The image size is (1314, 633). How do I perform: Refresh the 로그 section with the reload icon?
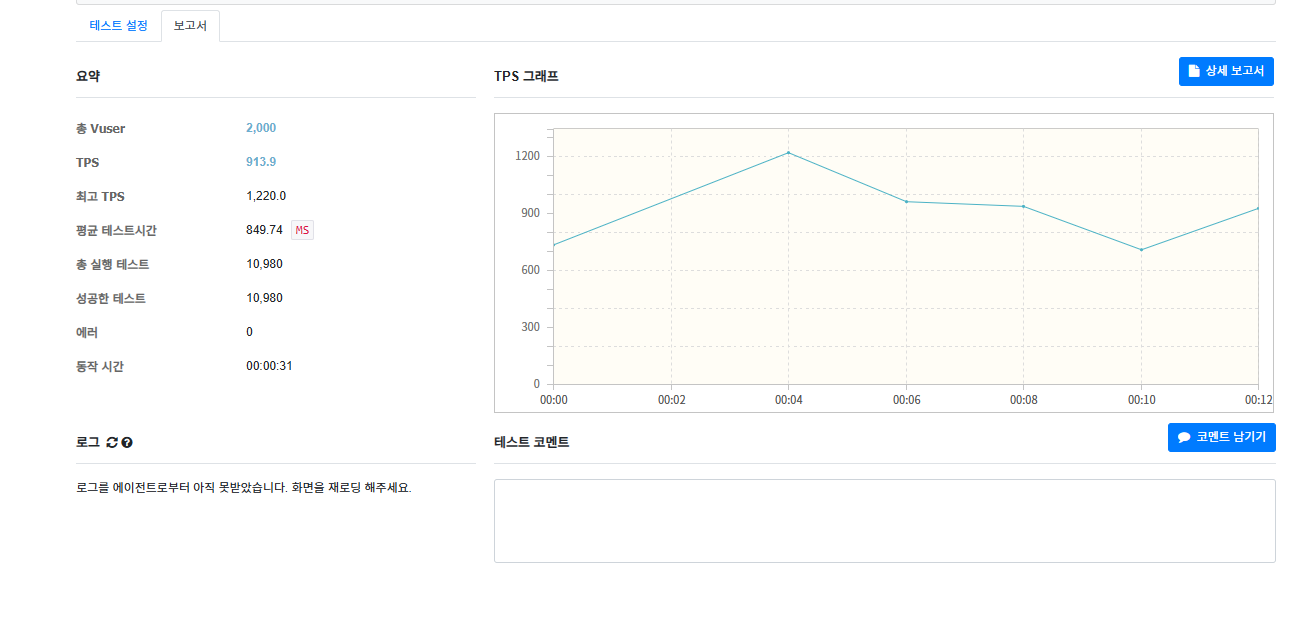(x=112, y=442)
